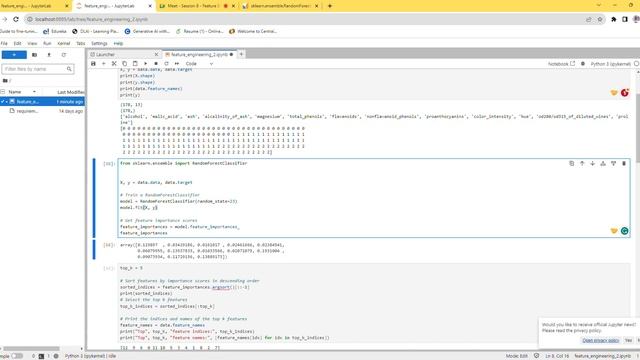
Task: Click the Edureka bookmark
Action: (x=55, y=31)
